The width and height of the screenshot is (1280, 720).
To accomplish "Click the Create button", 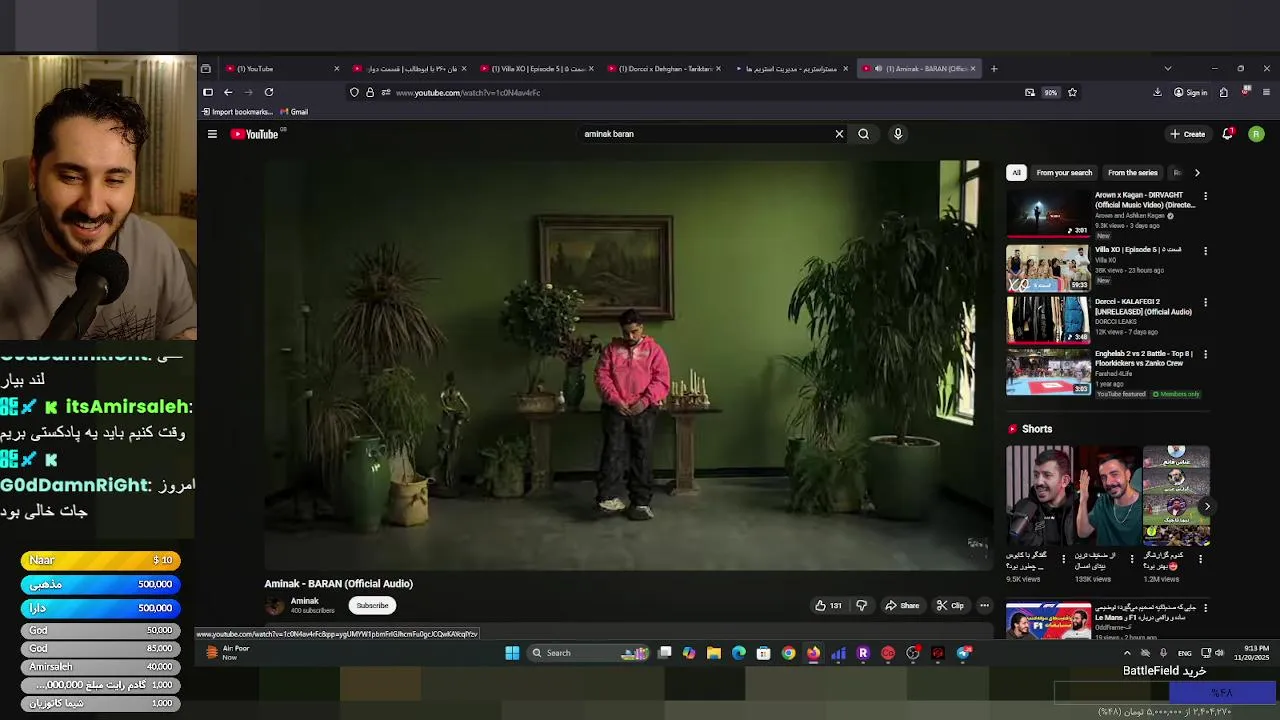I will 1188,134.
